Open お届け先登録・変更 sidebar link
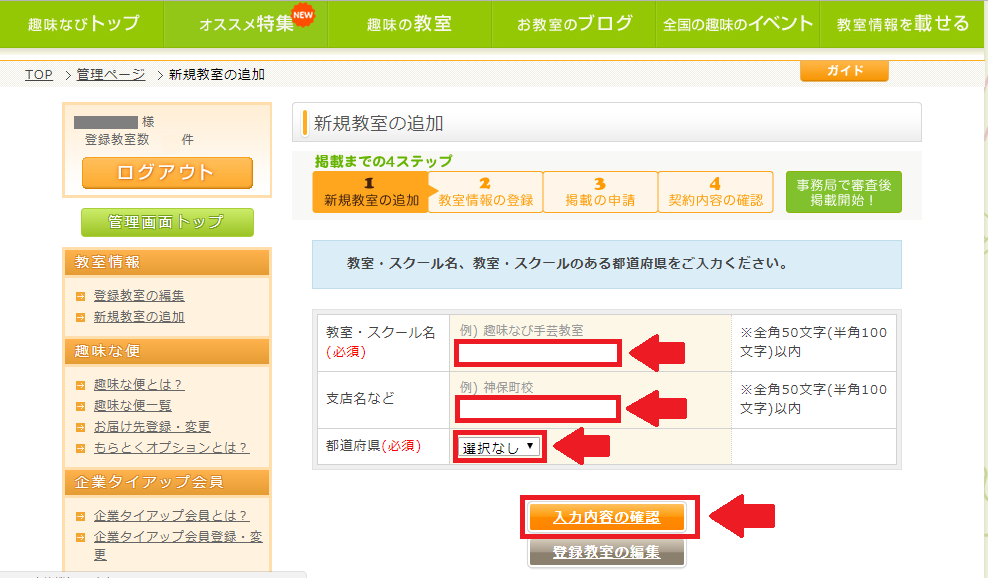 [x=152, y=426]
